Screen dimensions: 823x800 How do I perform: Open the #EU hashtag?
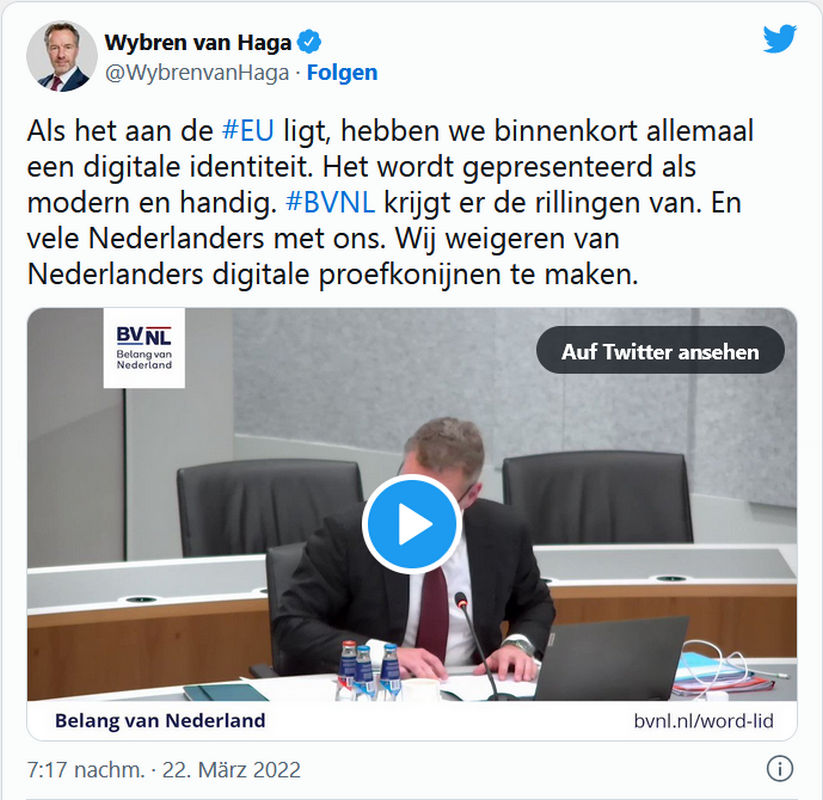pos(248,131)
